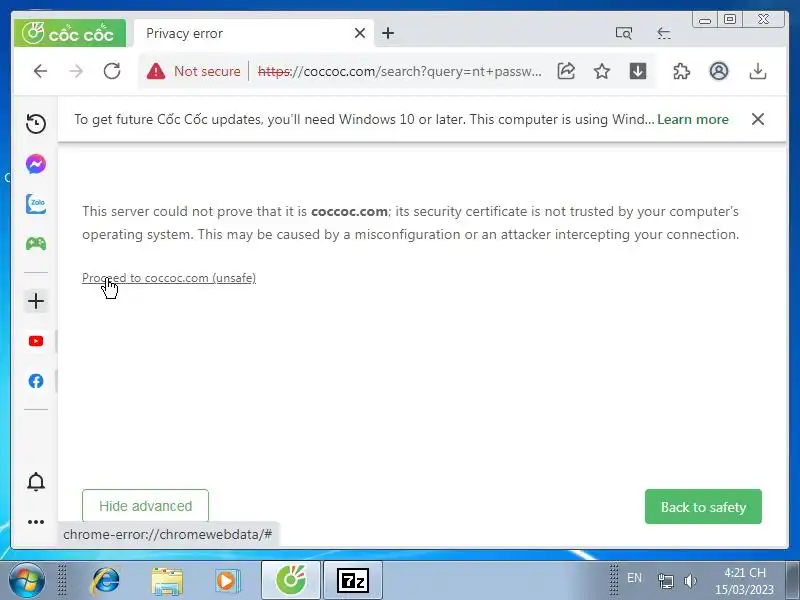Open sidebar more options three dots
The width and height of the screenshot is (800, 600).
(36, 522)
